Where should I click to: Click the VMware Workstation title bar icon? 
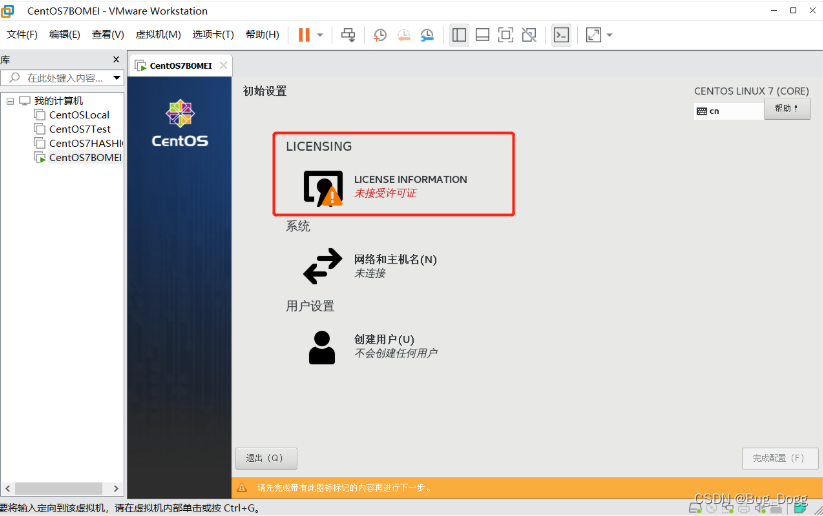pyautogui.click(x=7, y=10)
